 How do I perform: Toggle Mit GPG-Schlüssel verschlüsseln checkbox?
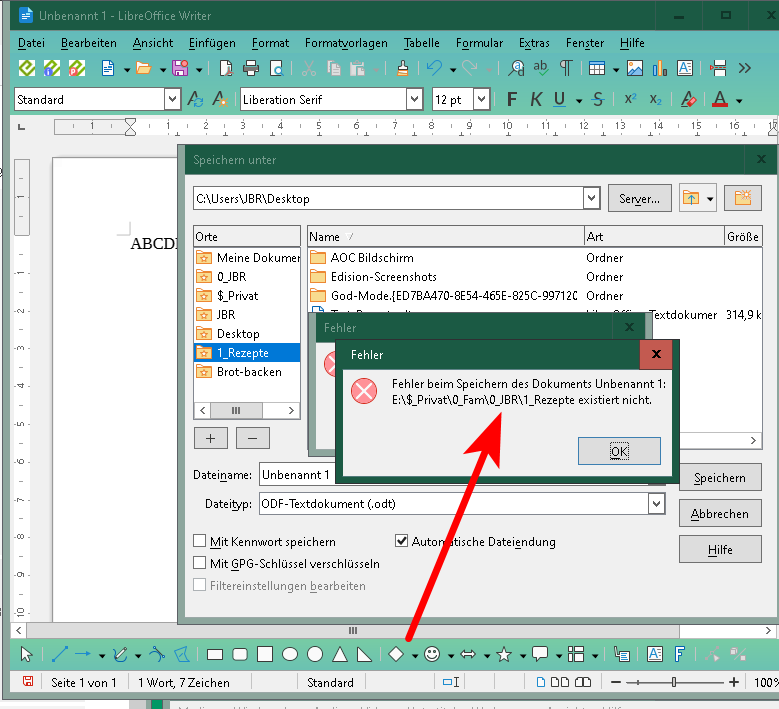click(199, 562)
